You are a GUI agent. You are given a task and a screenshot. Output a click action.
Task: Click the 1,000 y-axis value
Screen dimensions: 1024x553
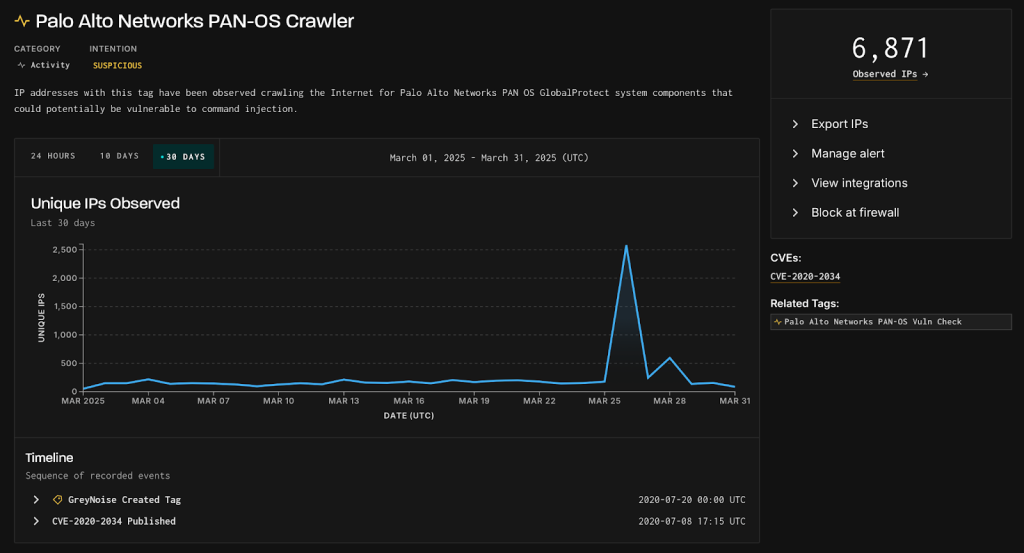(x=65, y=335)
